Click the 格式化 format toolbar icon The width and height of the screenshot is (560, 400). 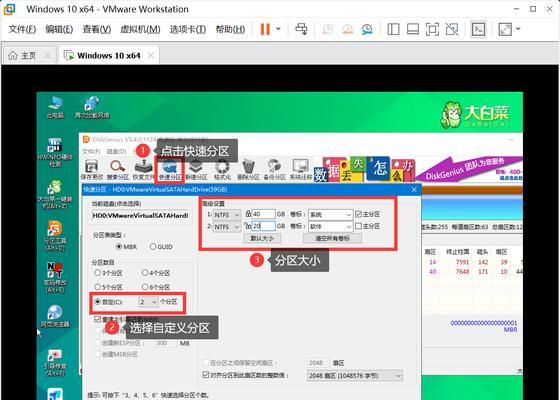point(222,169)
